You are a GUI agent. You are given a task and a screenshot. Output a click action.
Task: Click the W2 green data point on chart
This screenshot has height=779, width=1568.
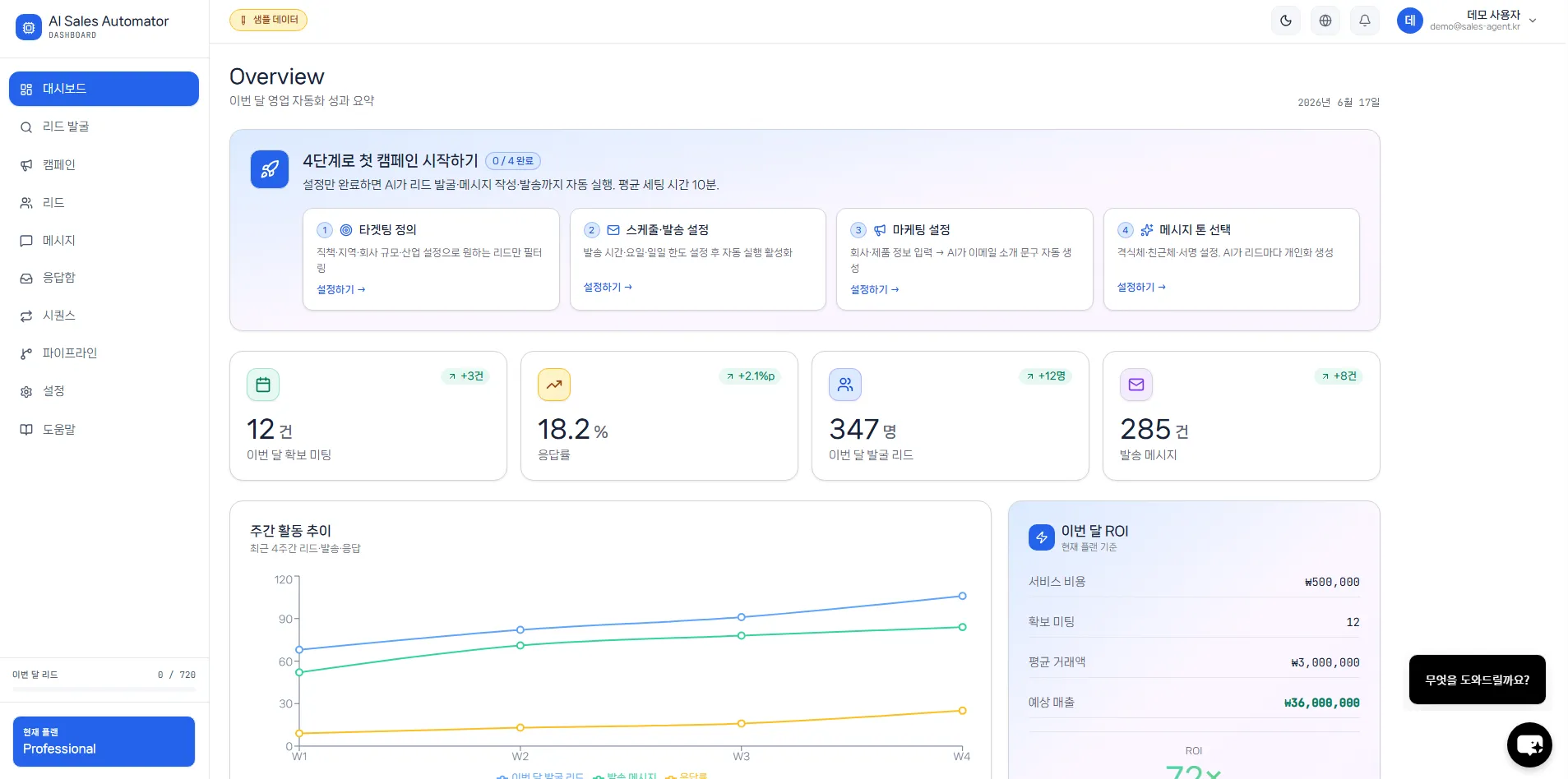click(520, 645)
